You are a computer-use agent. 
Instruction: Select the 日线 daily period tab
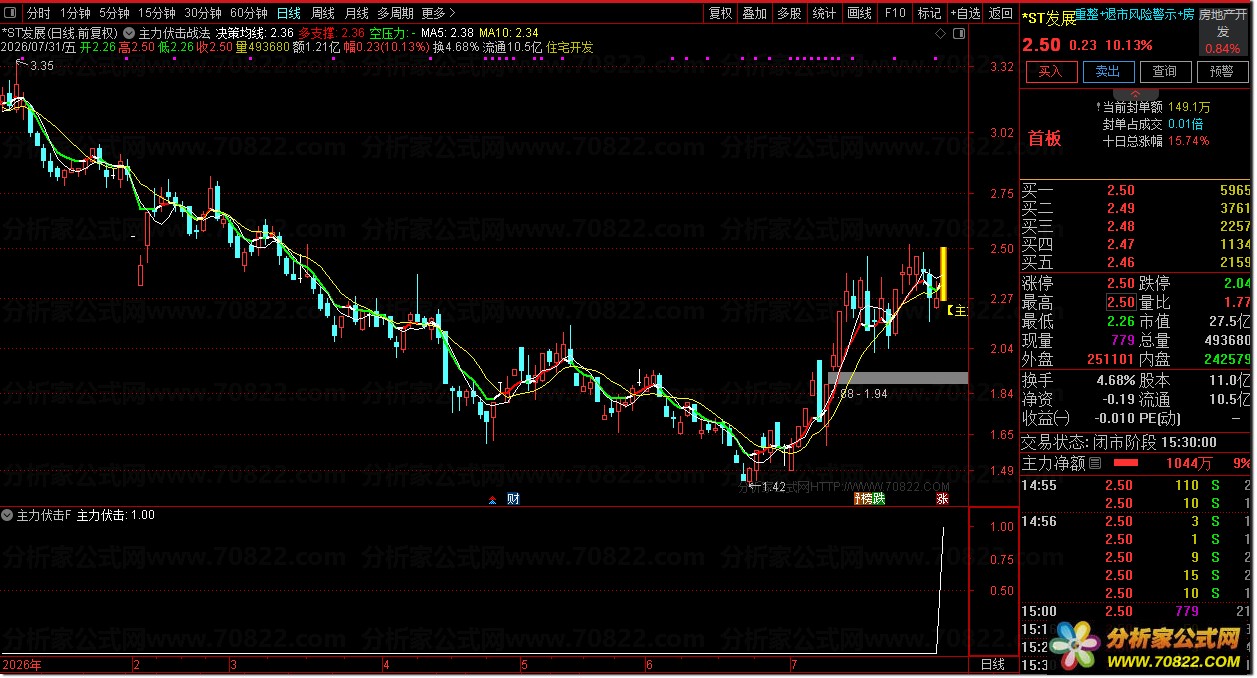click(289, 13)
